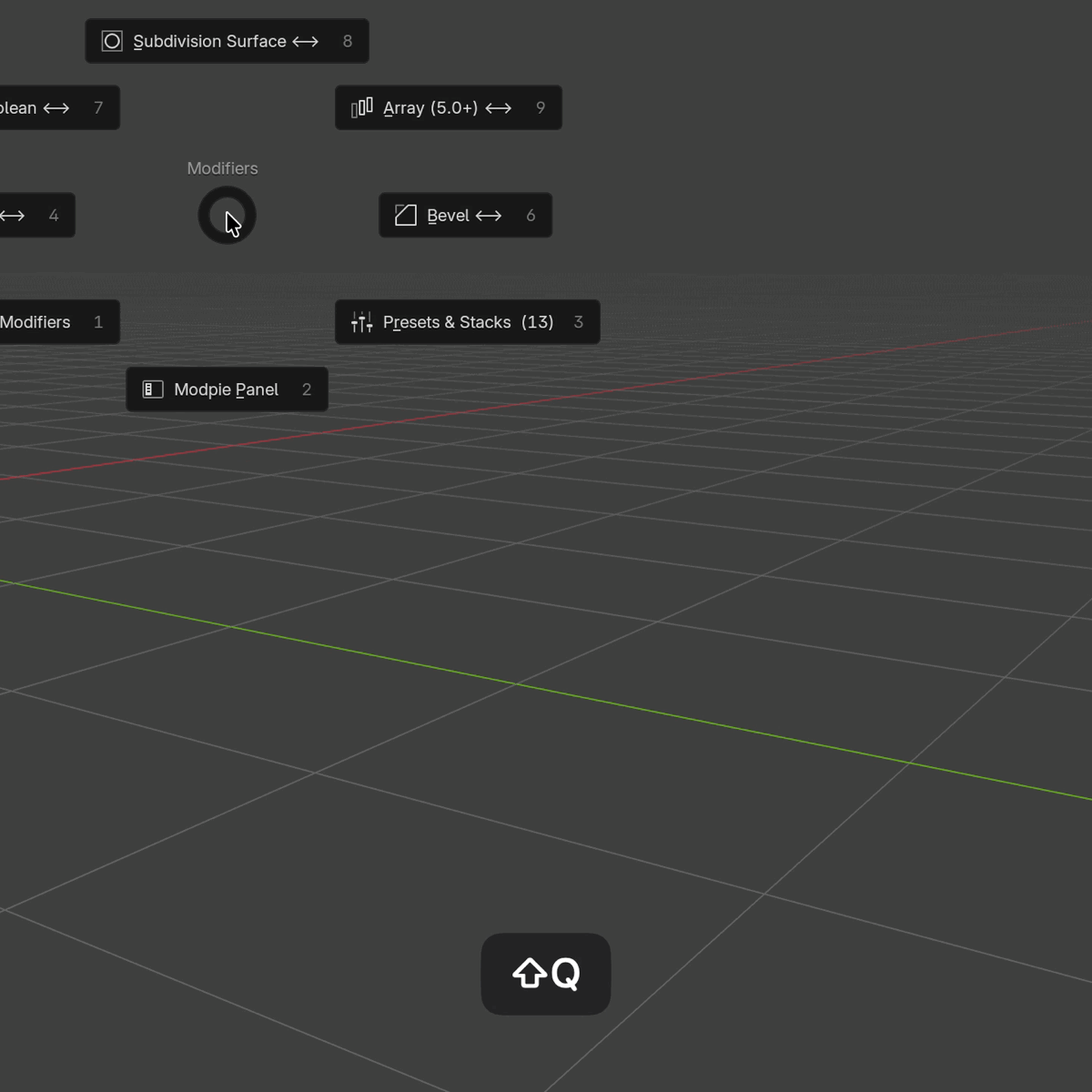Choose Array (5.0+) pie entry
This screenshot has height=1092, width=1092.
point(448,107)
